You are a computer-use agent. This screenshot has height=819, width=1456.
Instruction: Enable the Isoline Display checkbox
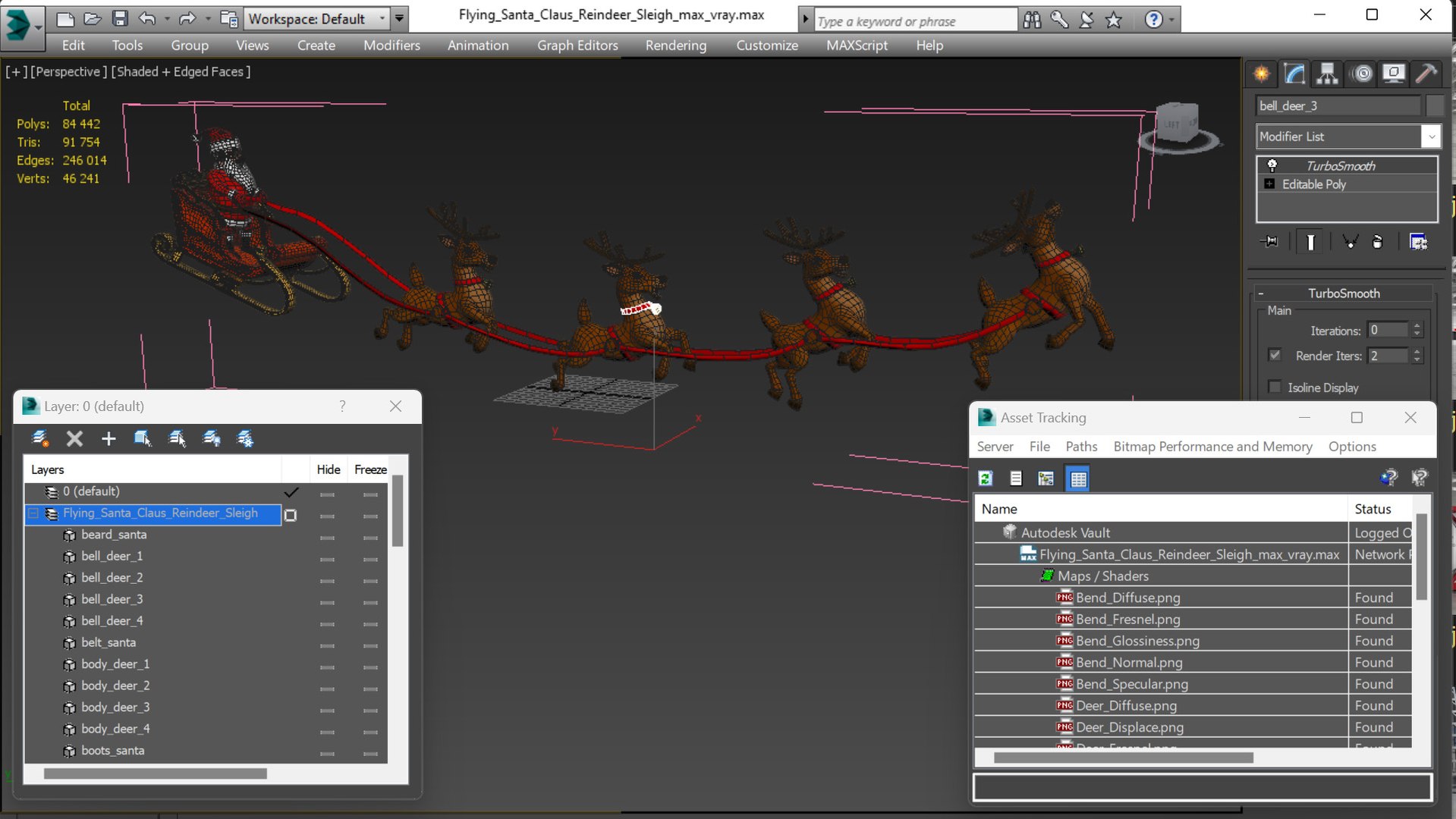(1275, 387)
